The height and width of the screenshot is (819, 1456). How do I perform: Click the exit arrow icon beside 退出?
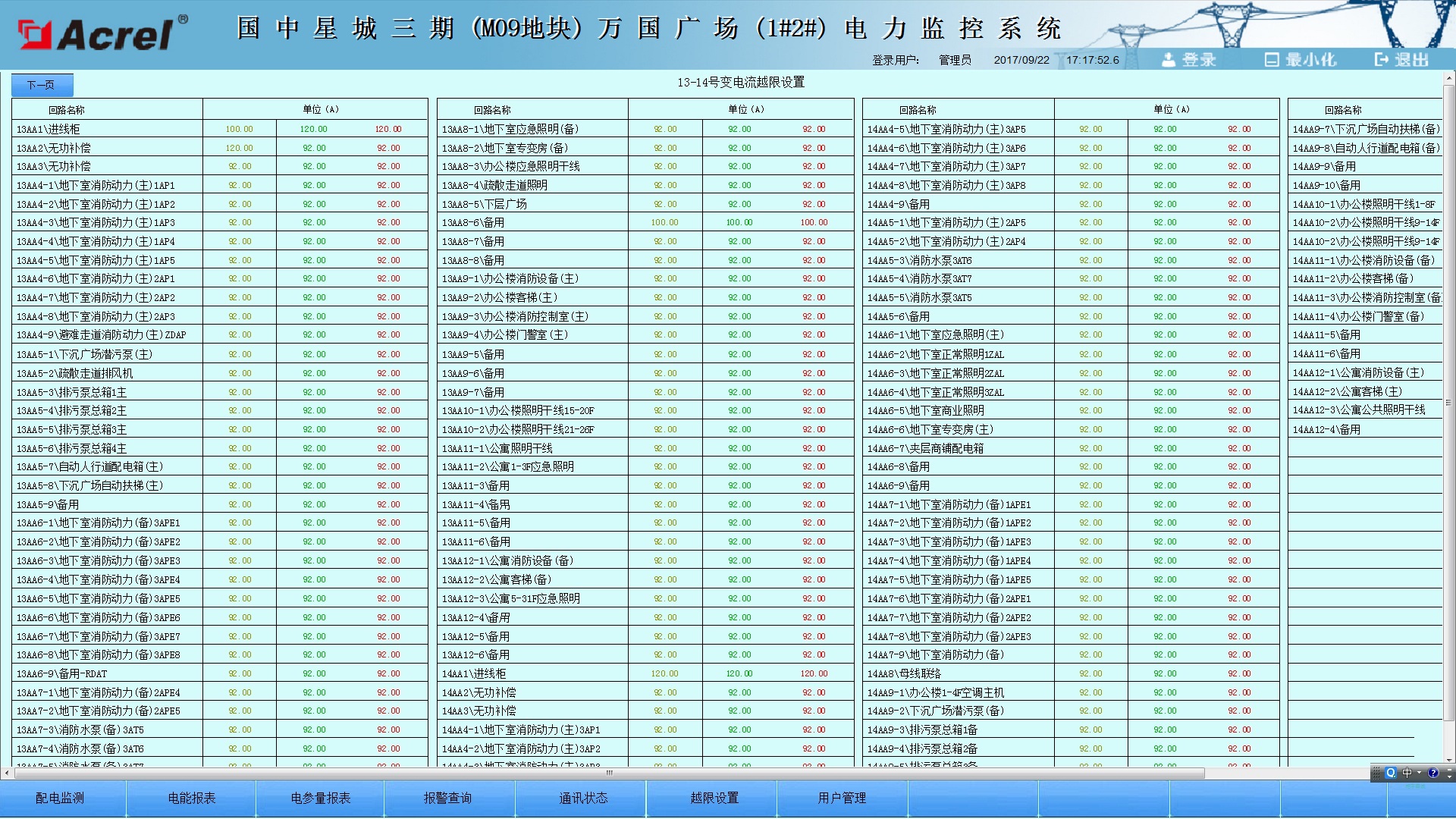tap(1382, 59)
